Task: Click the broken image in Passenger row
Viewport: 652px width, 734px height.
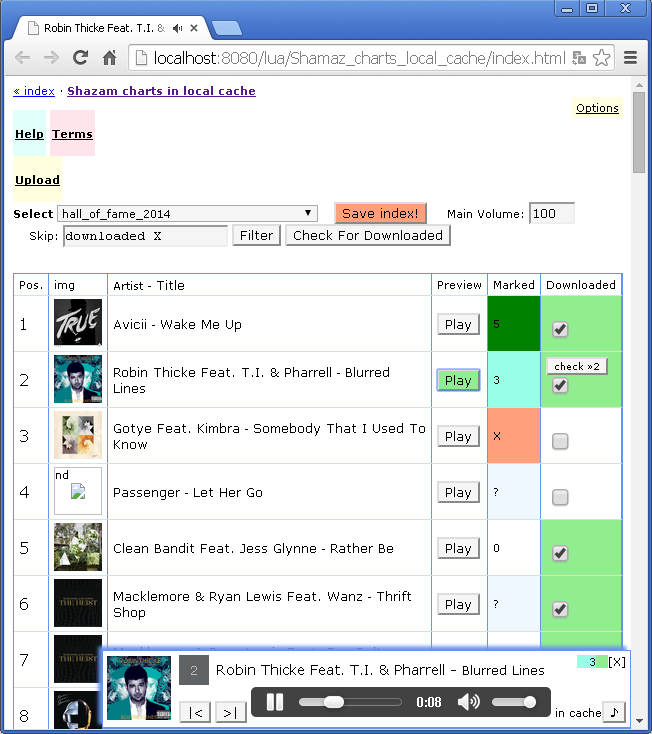Action: point(78,491)
